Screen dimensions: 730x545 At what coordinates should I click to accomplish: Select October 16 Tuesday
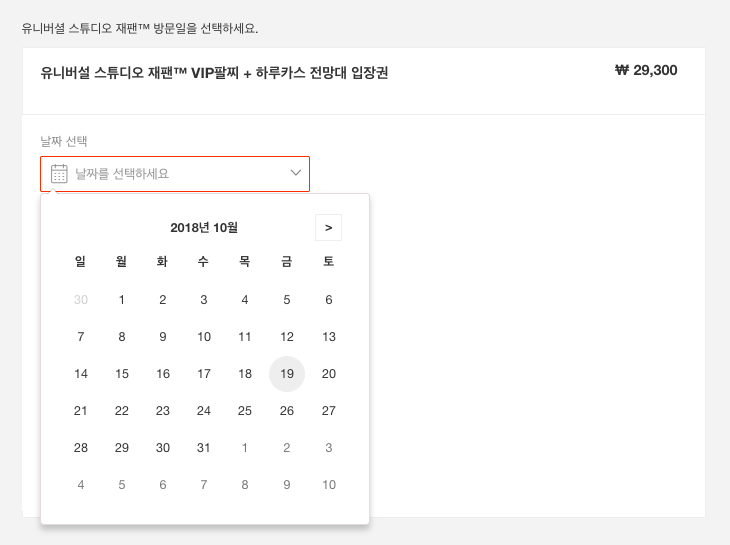click(162, 374)
